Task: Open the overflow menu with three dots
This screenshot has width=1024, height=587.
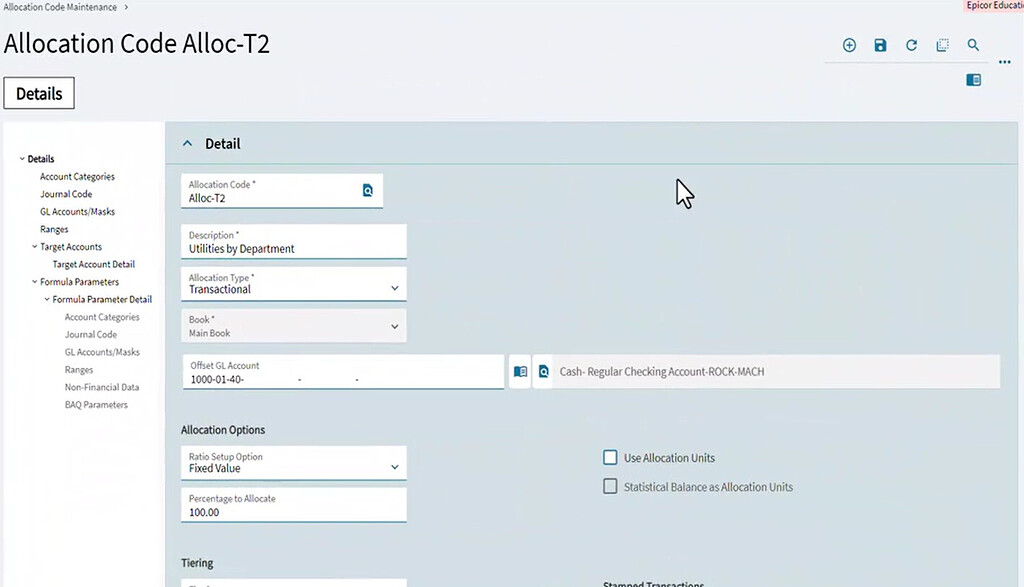Action: (1005, 61)
